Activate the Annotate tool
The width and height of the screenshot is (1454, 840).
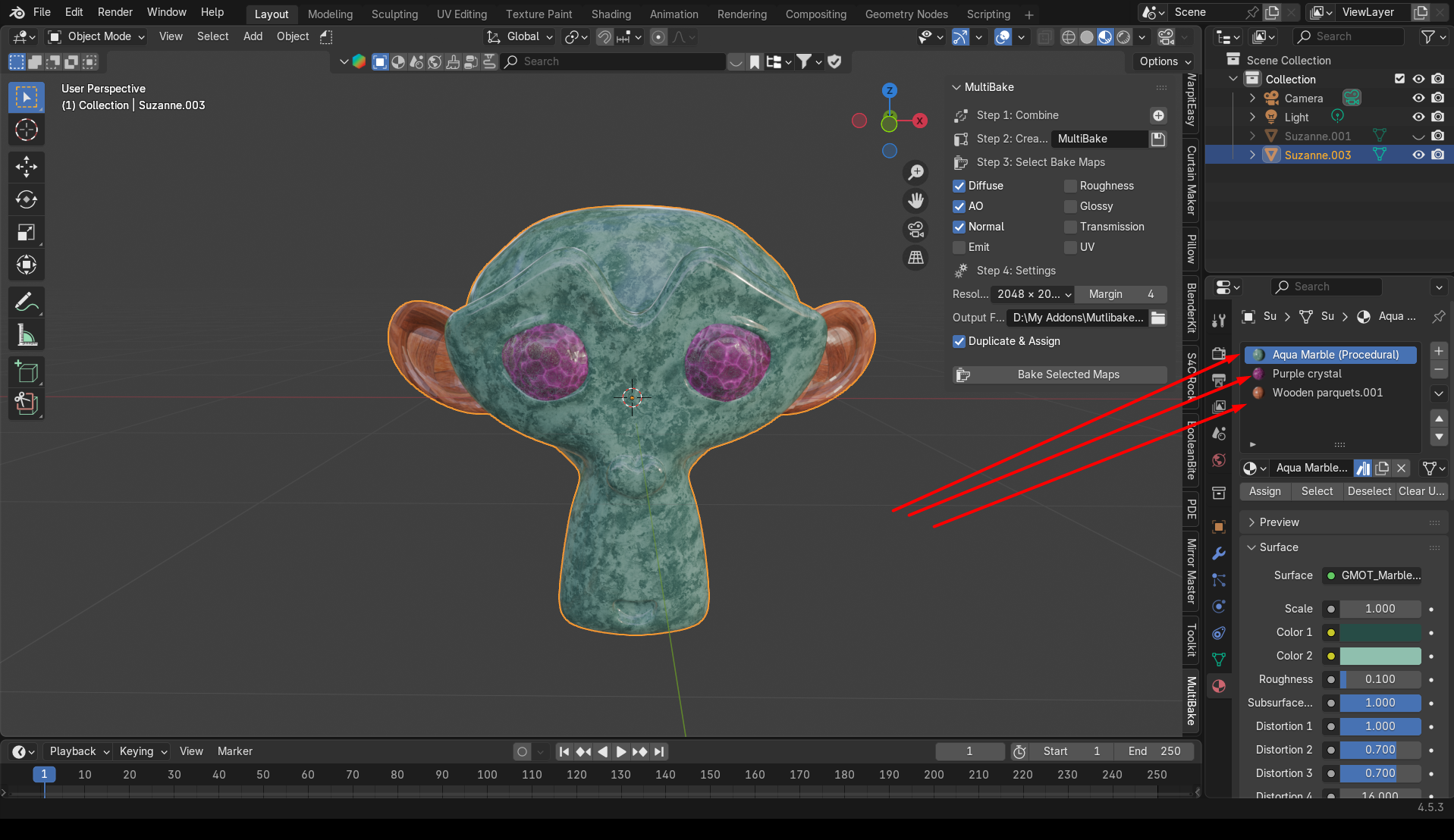click(27, 302)
